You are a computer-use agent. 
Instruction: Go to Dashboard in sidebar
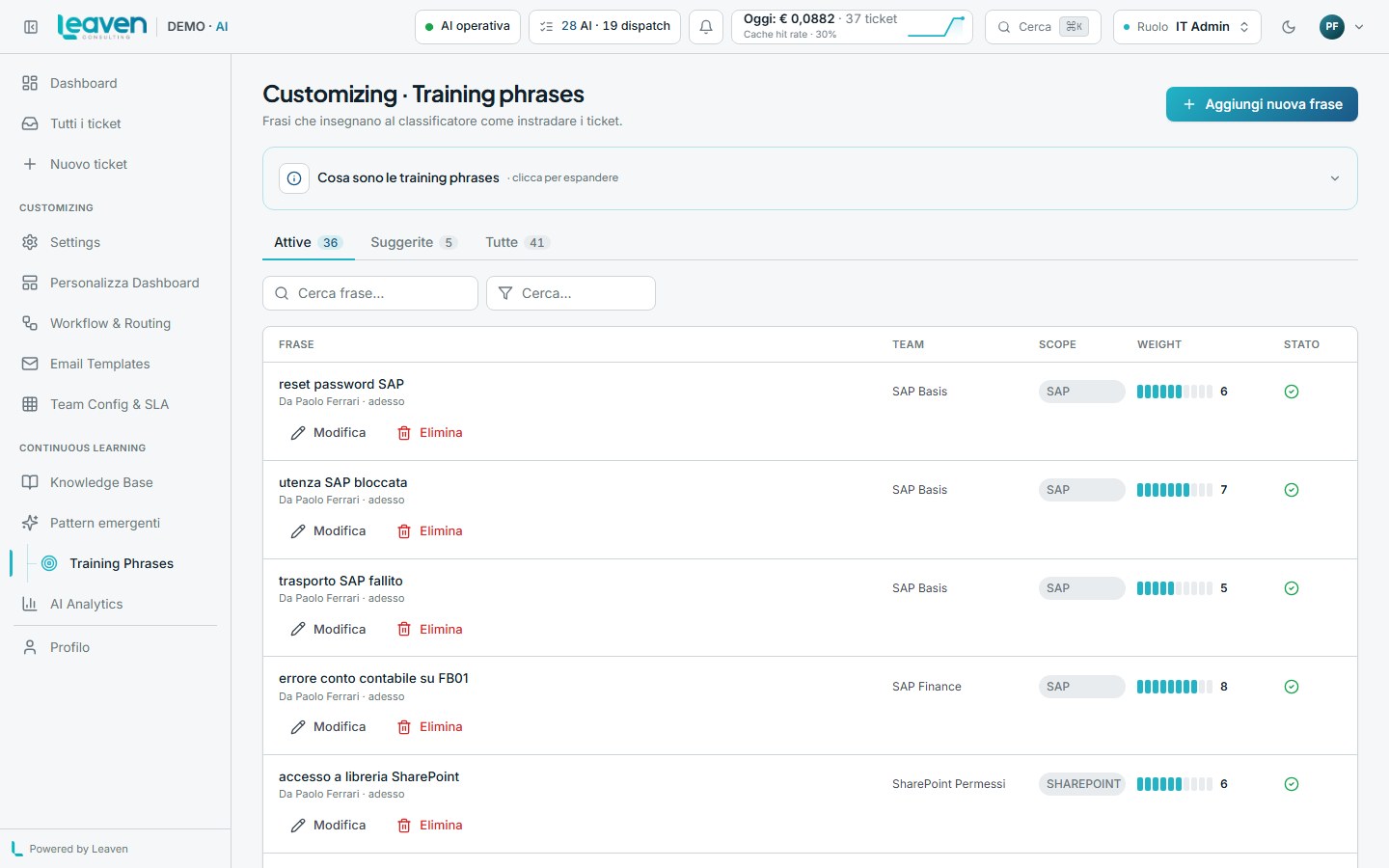(116, 83)
